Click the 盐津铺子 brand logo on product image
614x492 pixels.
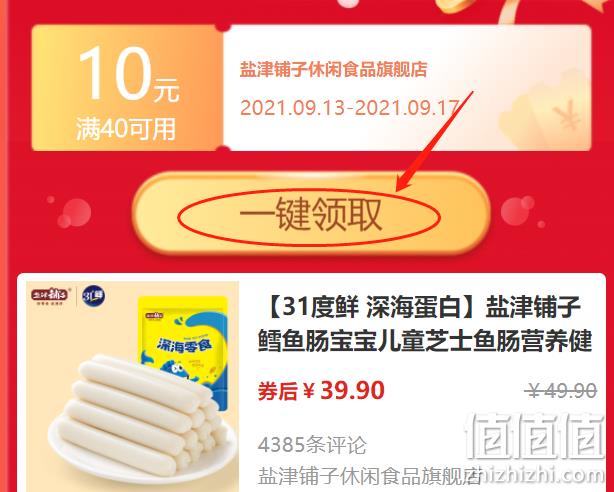[50, 296]
